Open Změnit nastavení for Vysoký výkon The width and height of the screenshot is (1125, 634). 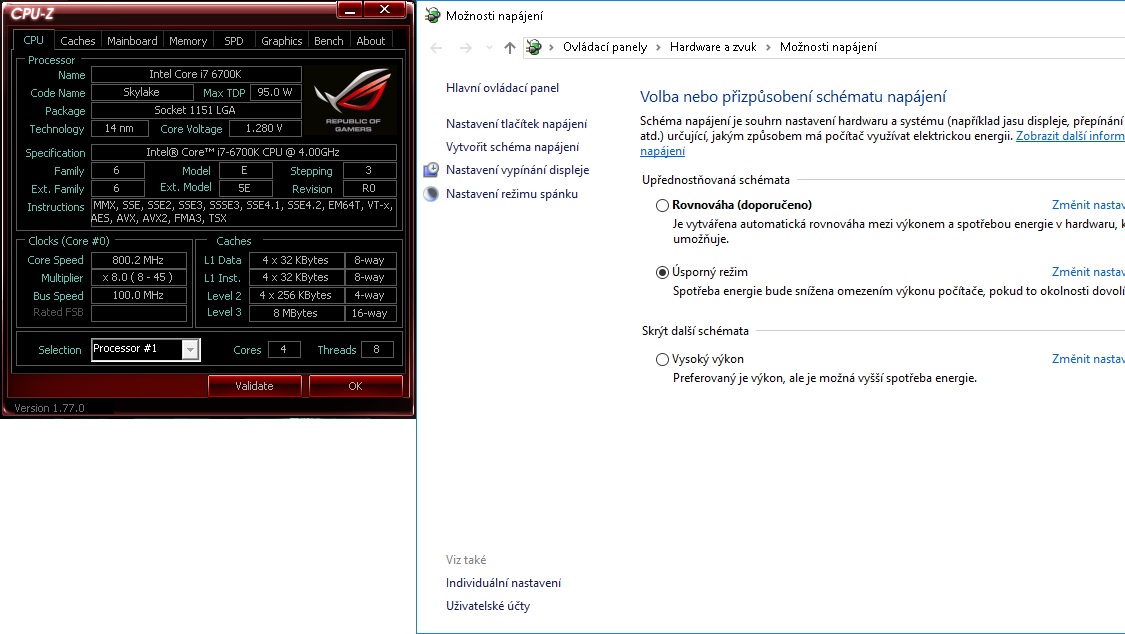tap(1088, 359)
